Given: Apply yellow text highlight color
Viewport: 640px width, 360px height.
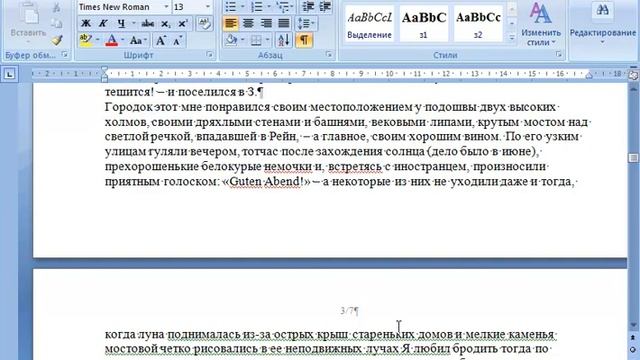Looking at the screenshot, I should pyautogui.click(x=85, y=40).
